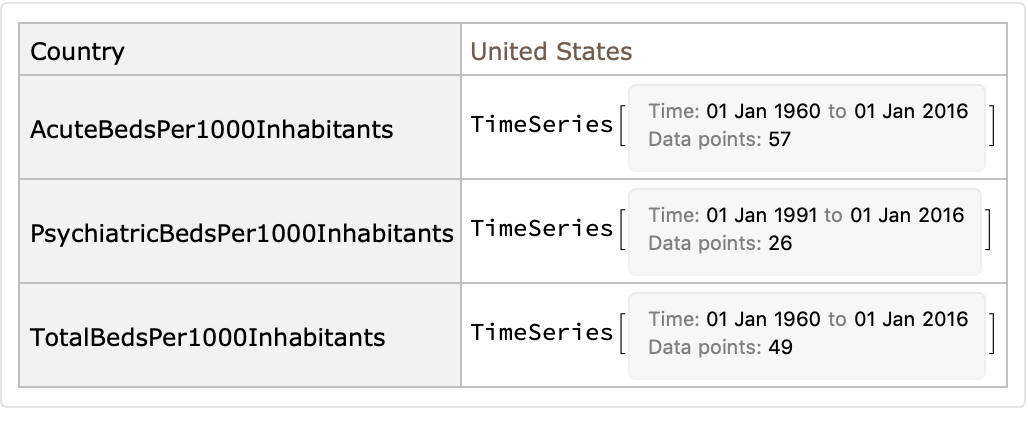The image size is (1028, 440).
Task: Click the AcuteBedsPer1000Inhabitants row label
Action: pyautogui.click(x=212, y=129)
